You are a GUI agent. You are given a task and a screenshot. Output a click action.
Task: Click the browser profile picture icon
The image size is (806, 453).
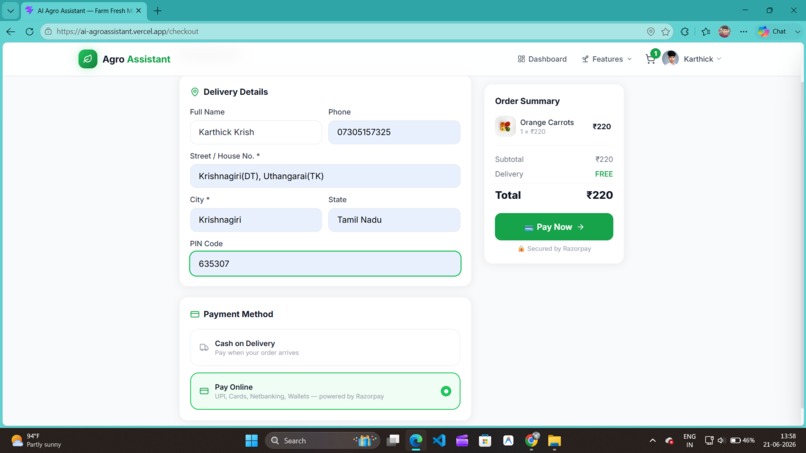click(x=724, y=31)
